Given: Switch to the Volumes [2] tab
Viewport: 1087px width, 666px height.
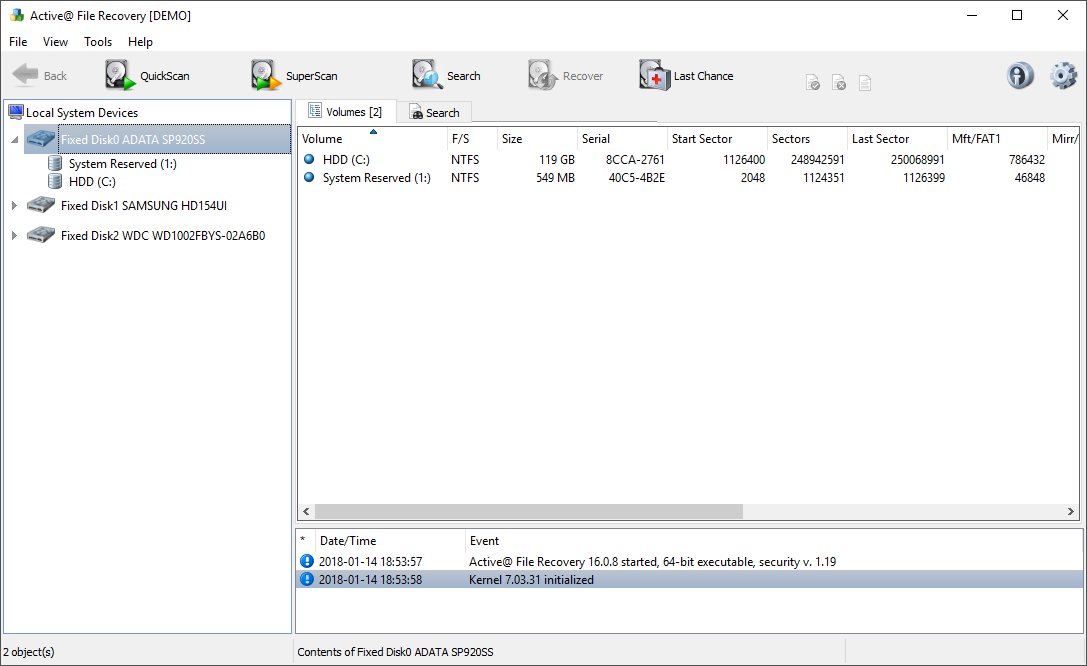Looking at the screenshot, I should point(345,112).
